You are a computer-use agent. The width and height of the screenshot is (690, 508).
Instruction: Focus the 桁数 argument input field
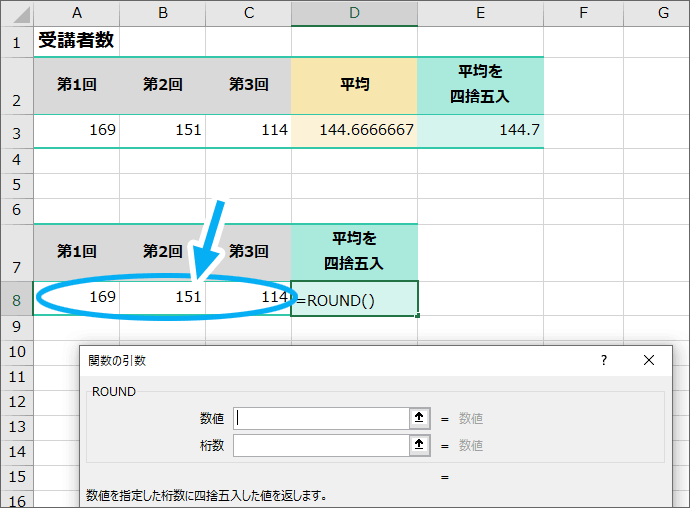(322, 445)
